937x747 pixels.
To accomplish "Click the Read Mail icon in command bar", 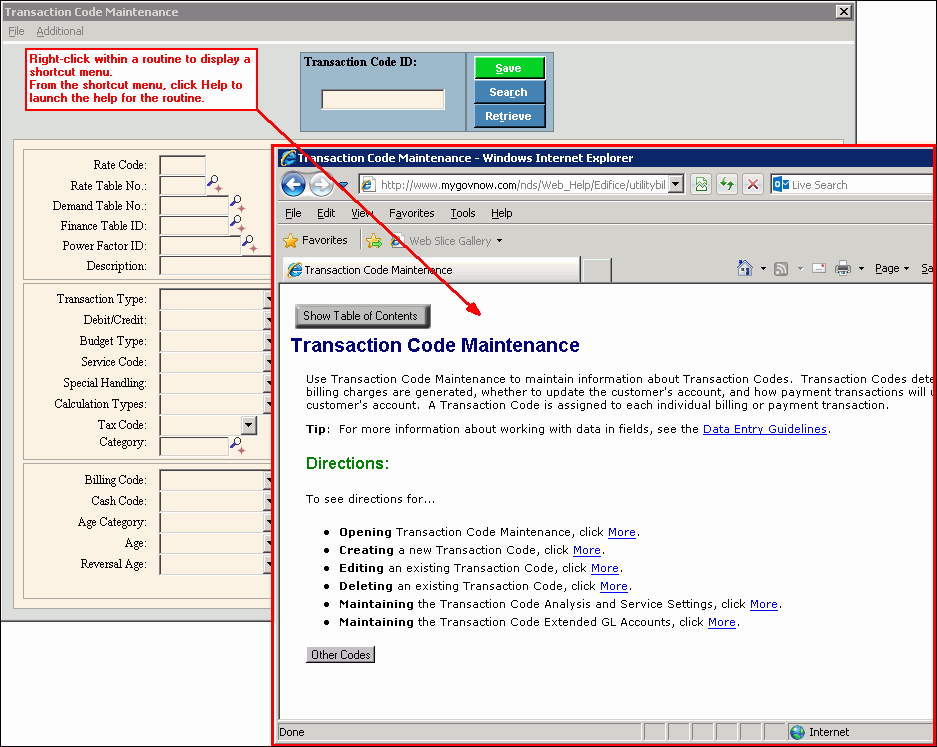I will (x=819, y=268).
